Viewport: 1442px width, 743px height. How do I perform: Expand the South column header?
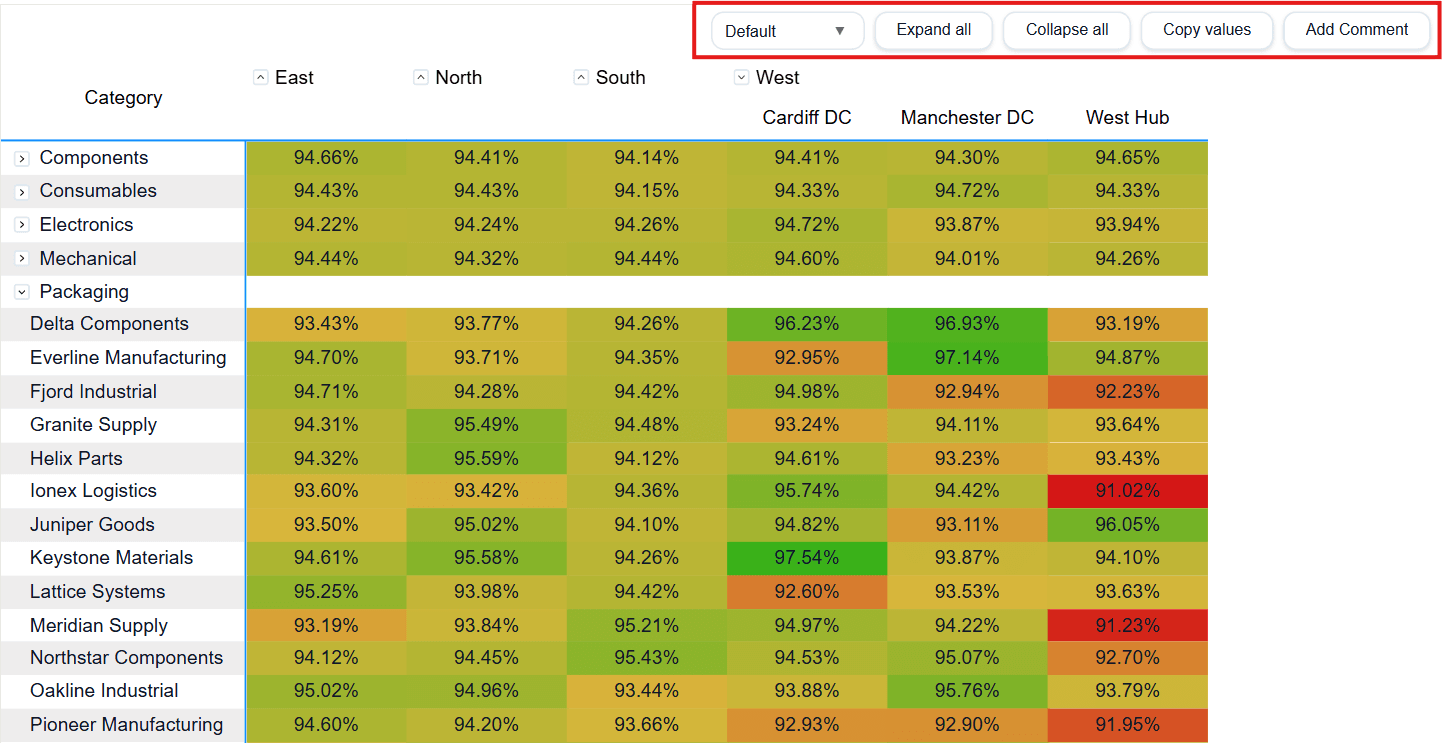(x=581, y=77)
